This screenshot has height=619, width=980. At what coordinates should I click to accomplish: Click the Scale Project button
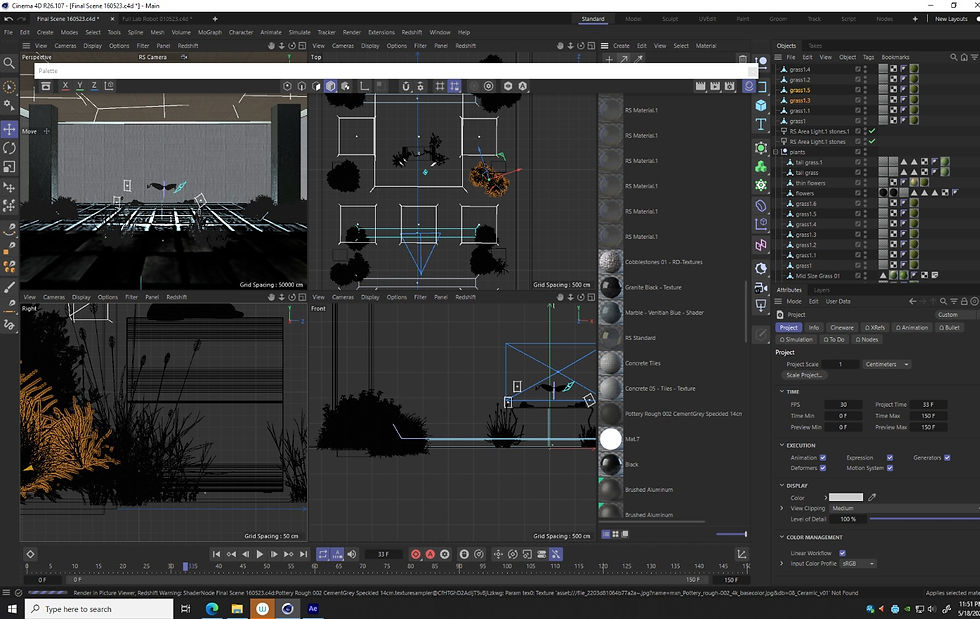(x=804, y=375)
